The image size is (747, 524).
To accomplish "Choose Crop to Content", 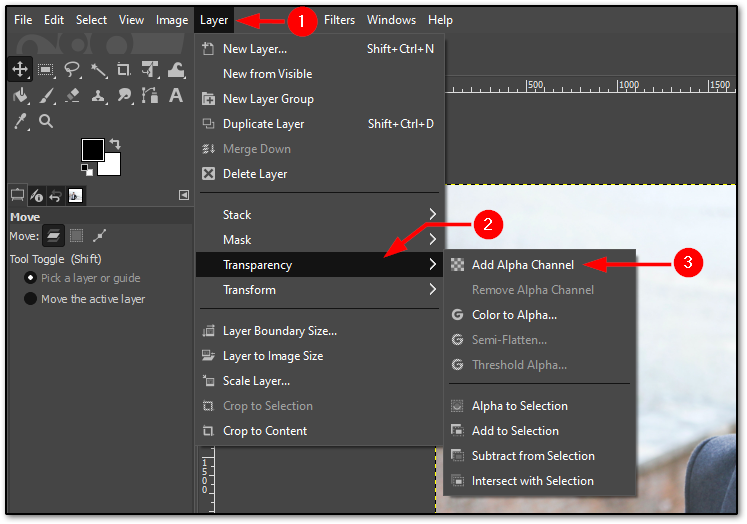I will [x=319, y=431].
